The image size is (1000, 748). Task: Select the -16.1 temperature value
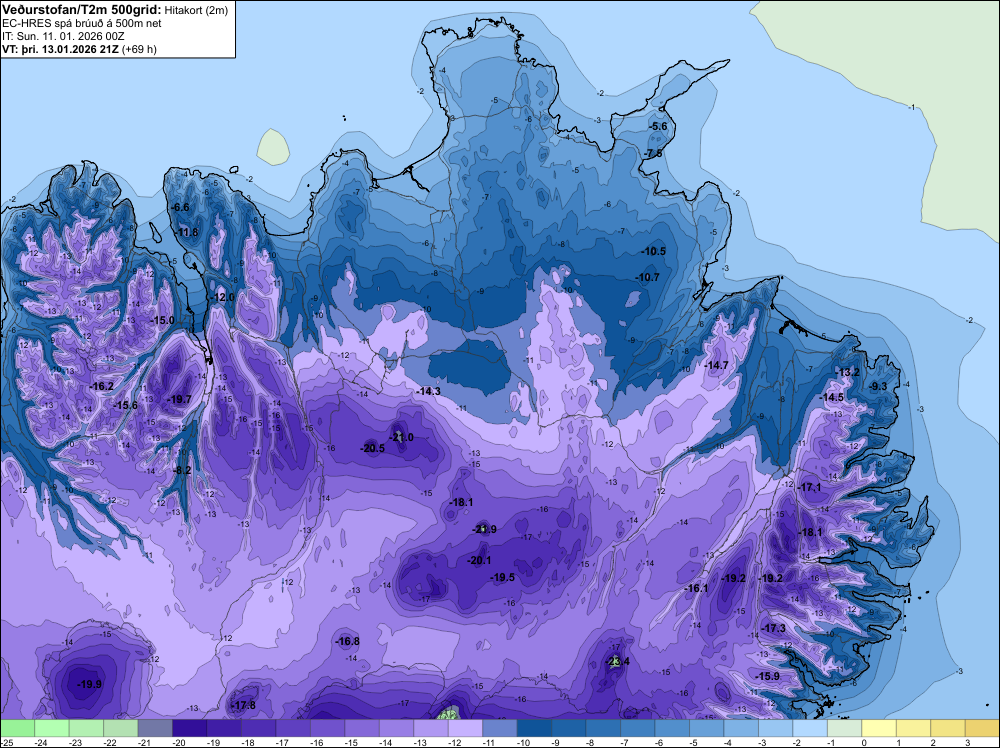pyautogui.click(x=696, y=588)
